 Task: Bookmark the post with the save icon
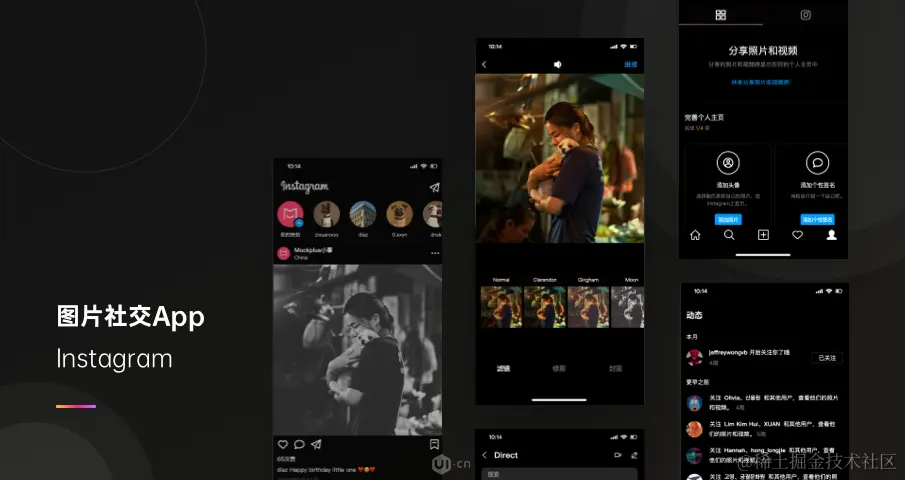pos(434,444)
